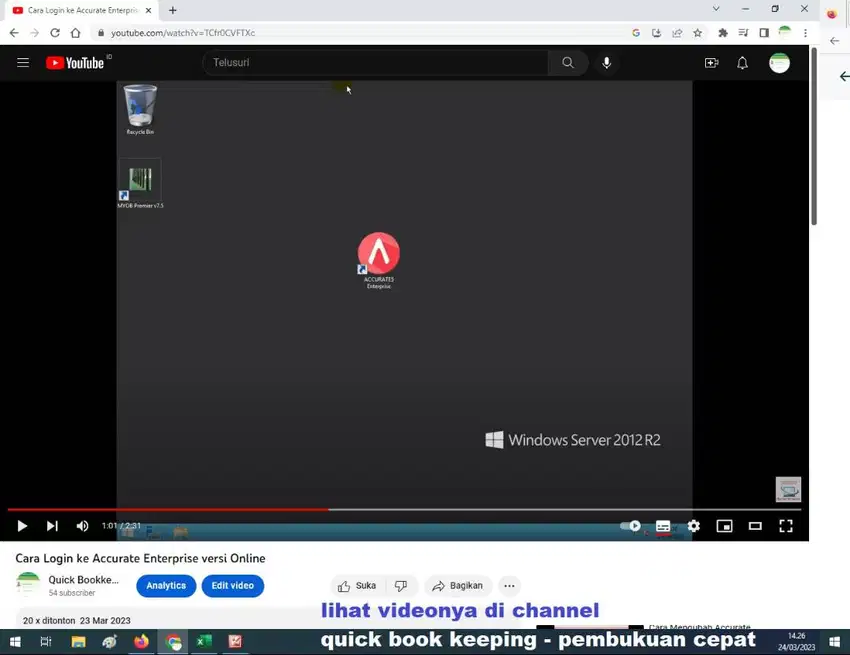Toggle subtitles captions button
Screen dimensions: 850x655
point(662,526)
